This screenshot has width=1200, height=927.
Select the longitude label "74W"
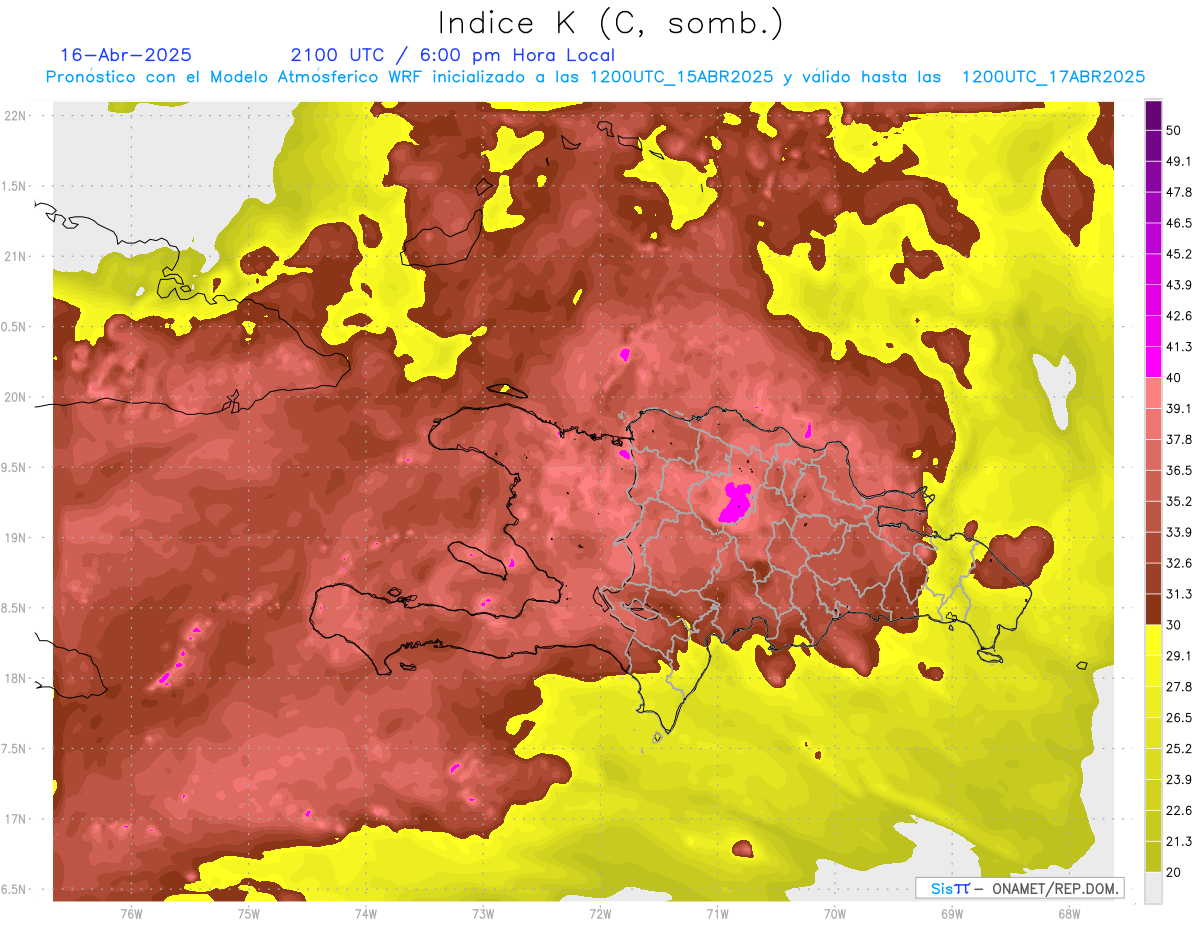(x=366, y=914)
